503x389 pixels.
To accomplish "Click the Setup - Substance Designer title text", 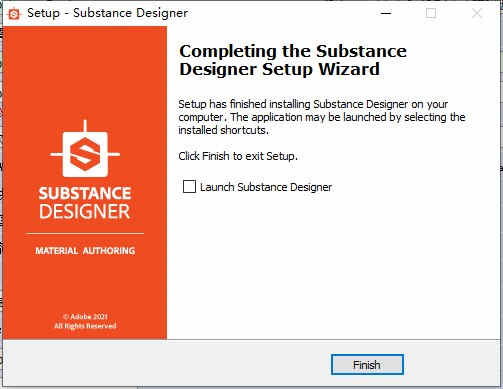I will [107, 13].
